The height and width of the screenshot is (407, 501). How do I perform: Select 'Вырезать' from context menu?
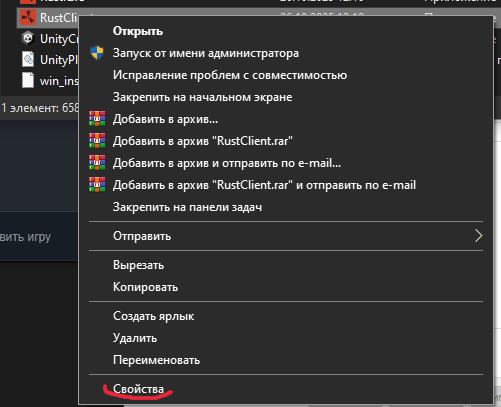click(138, 265)
